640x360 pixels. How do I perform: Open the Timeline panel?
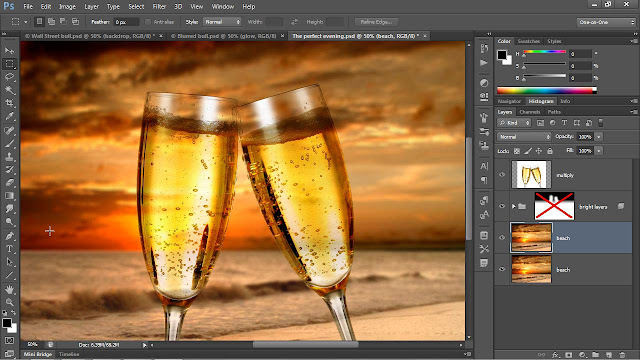point(69,354)
